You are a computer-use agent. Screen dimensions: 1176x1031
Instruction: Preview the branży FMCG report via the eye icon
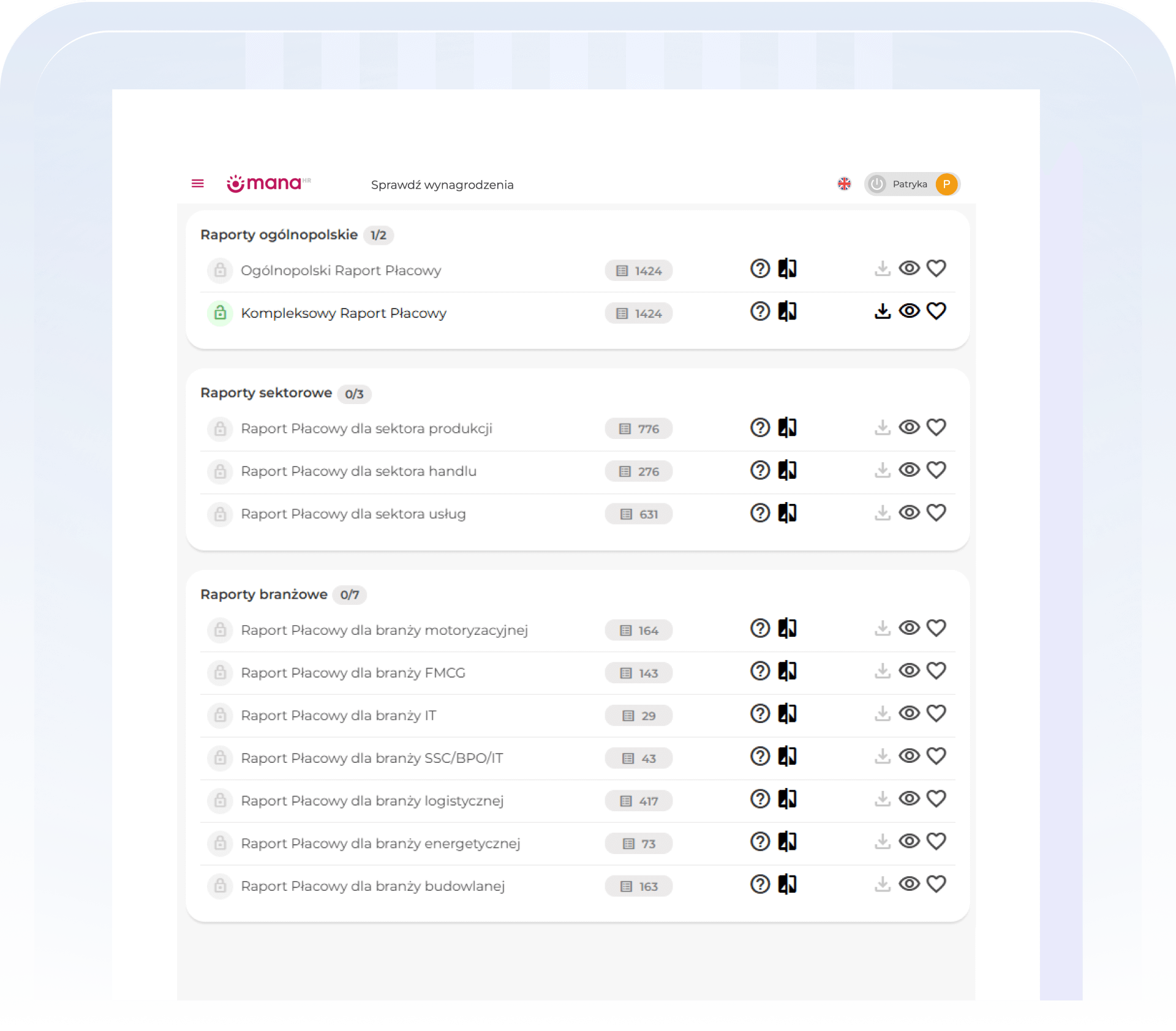tap(909, 671)
